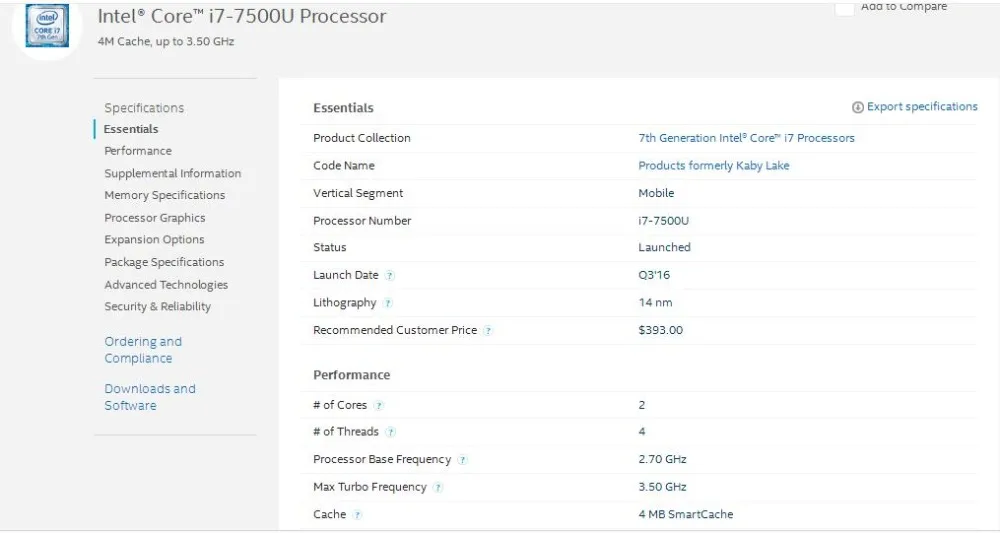Click the help icon next to Launch Date

[x=390, y=276]
